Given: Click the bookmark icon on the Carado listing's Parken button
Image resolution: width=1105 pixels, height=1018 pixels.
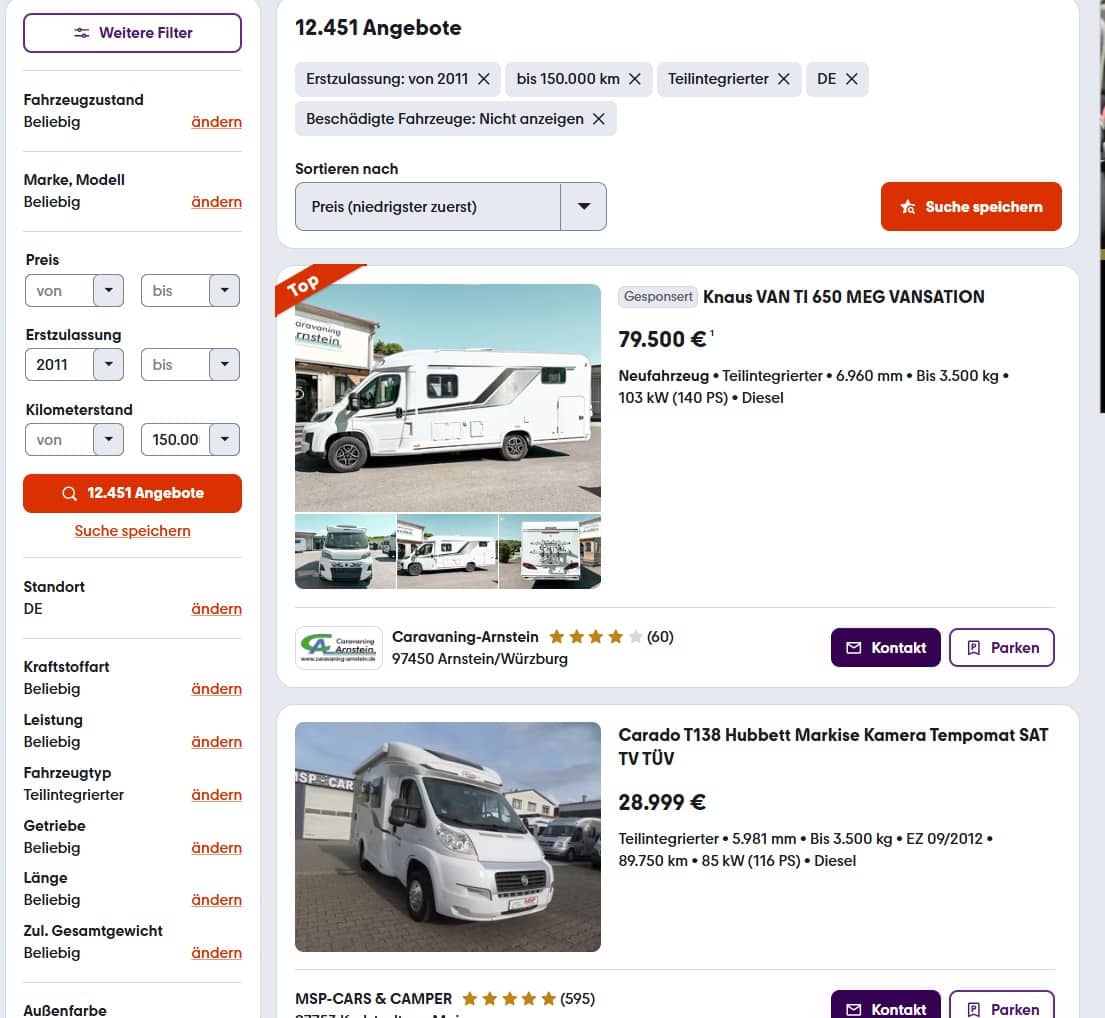Looking at the screenshot, I should [974, 1008].
